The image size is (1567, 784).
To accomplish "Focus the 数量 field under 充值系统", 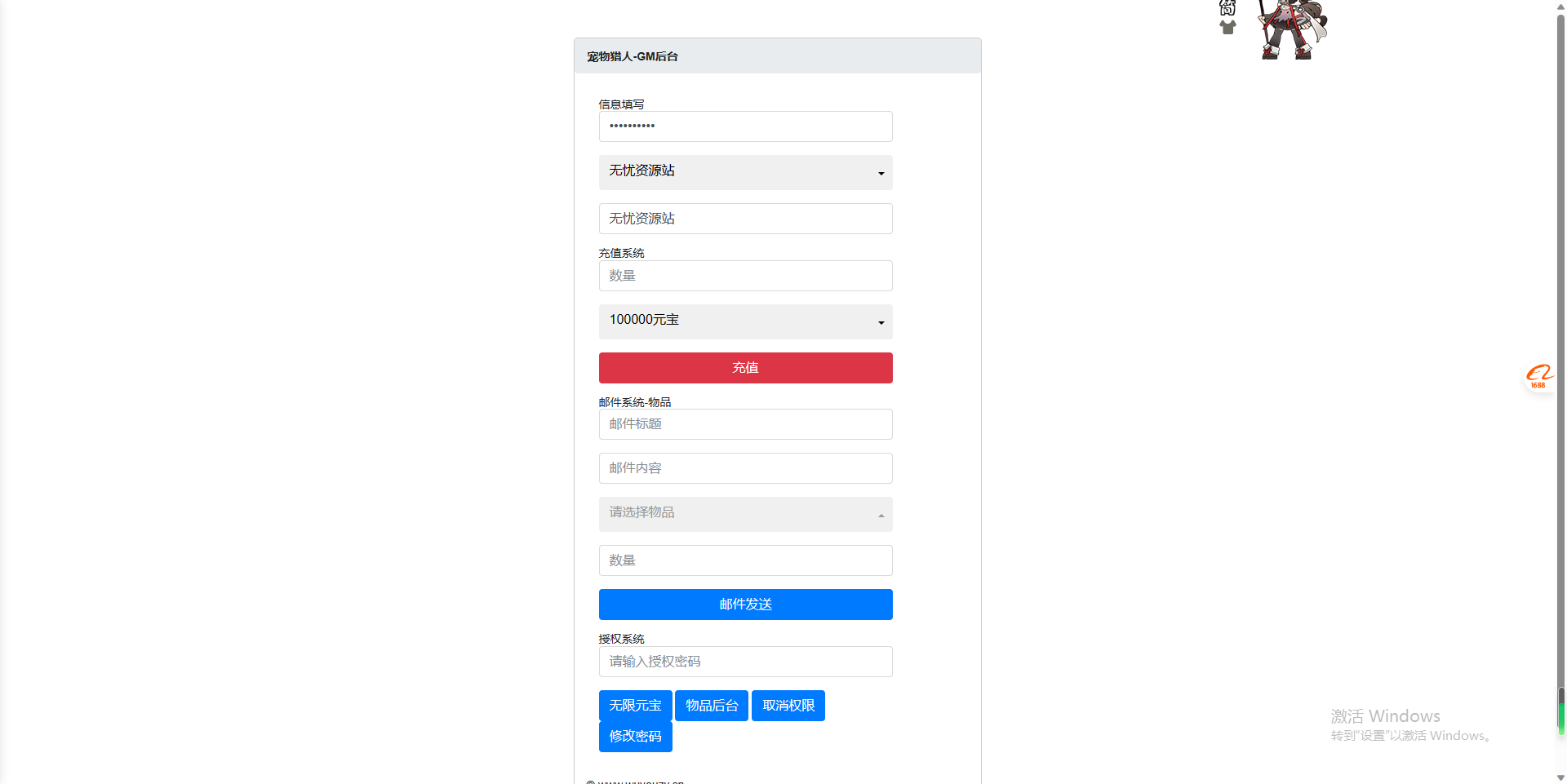I will (x=745, y=276).
